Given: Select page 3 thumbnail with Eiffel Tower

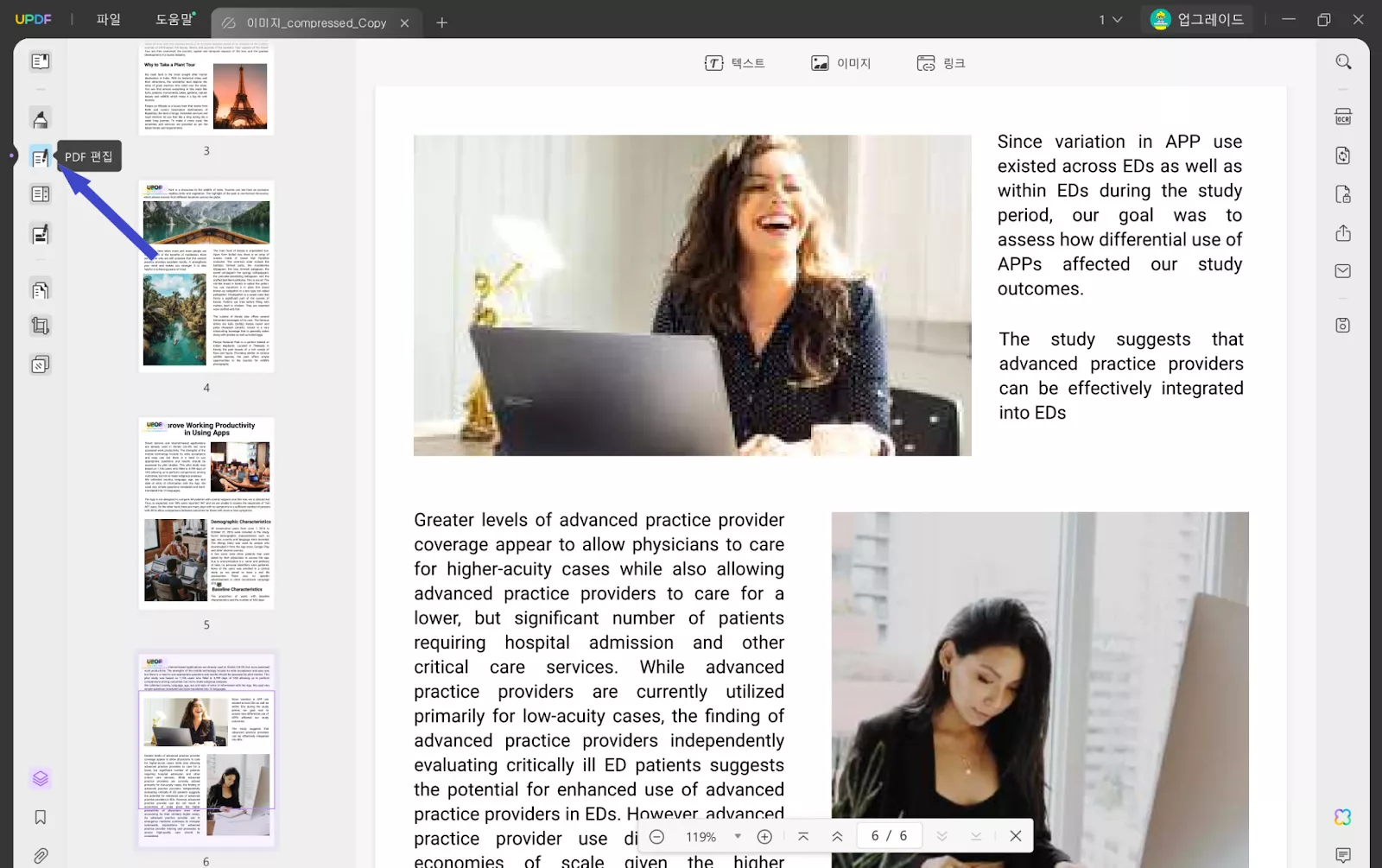Looking at the screenshot, I should 206,87.
